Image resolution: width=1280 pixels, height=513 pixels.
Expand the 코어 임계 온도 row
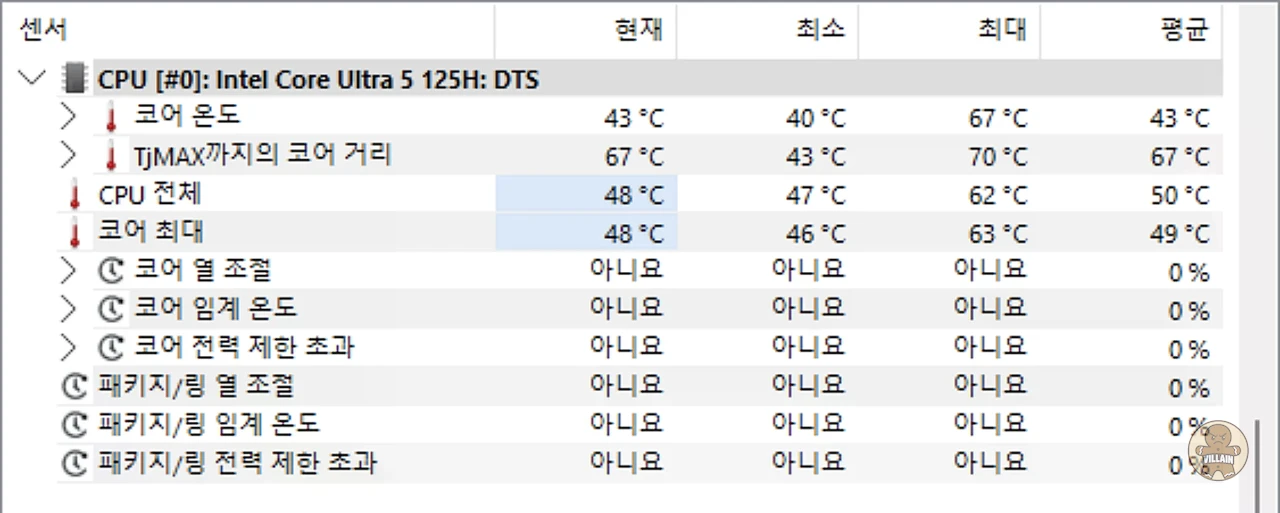click(x=68, y=309)
